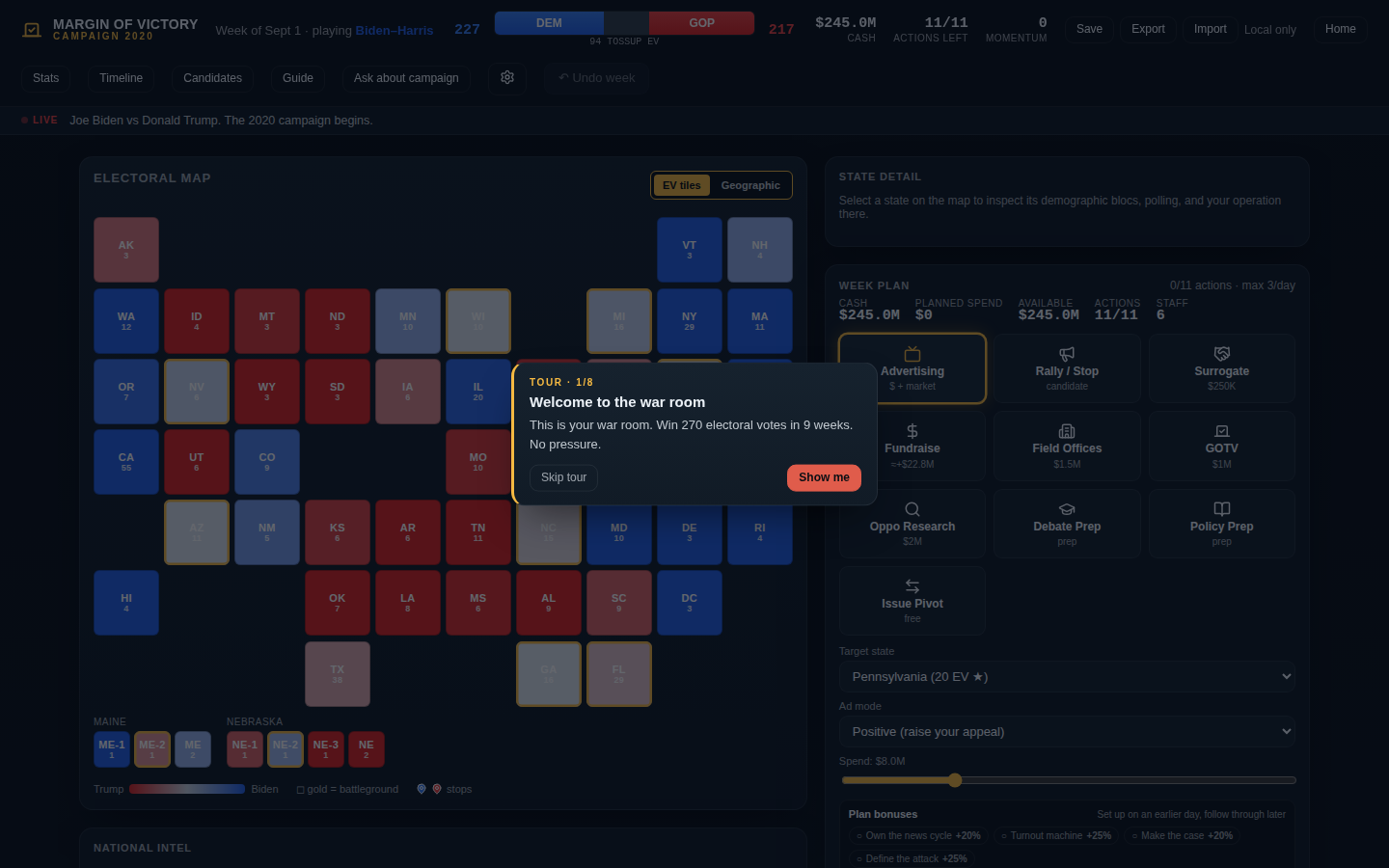
Task: Switch map to EV tiles view
Action: [682, 185]
